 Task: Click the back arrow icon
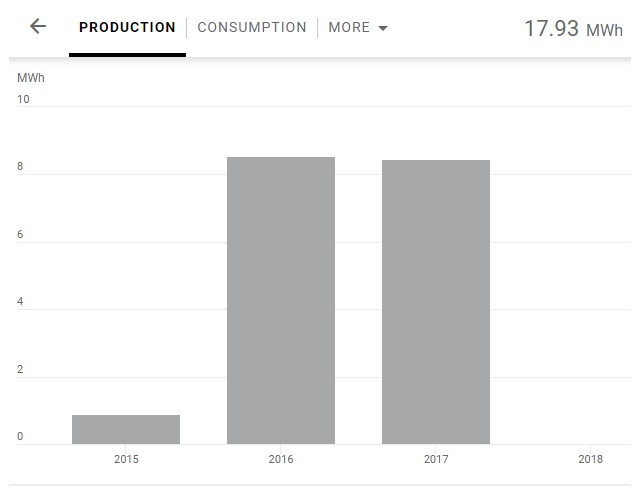coord(38,27)
